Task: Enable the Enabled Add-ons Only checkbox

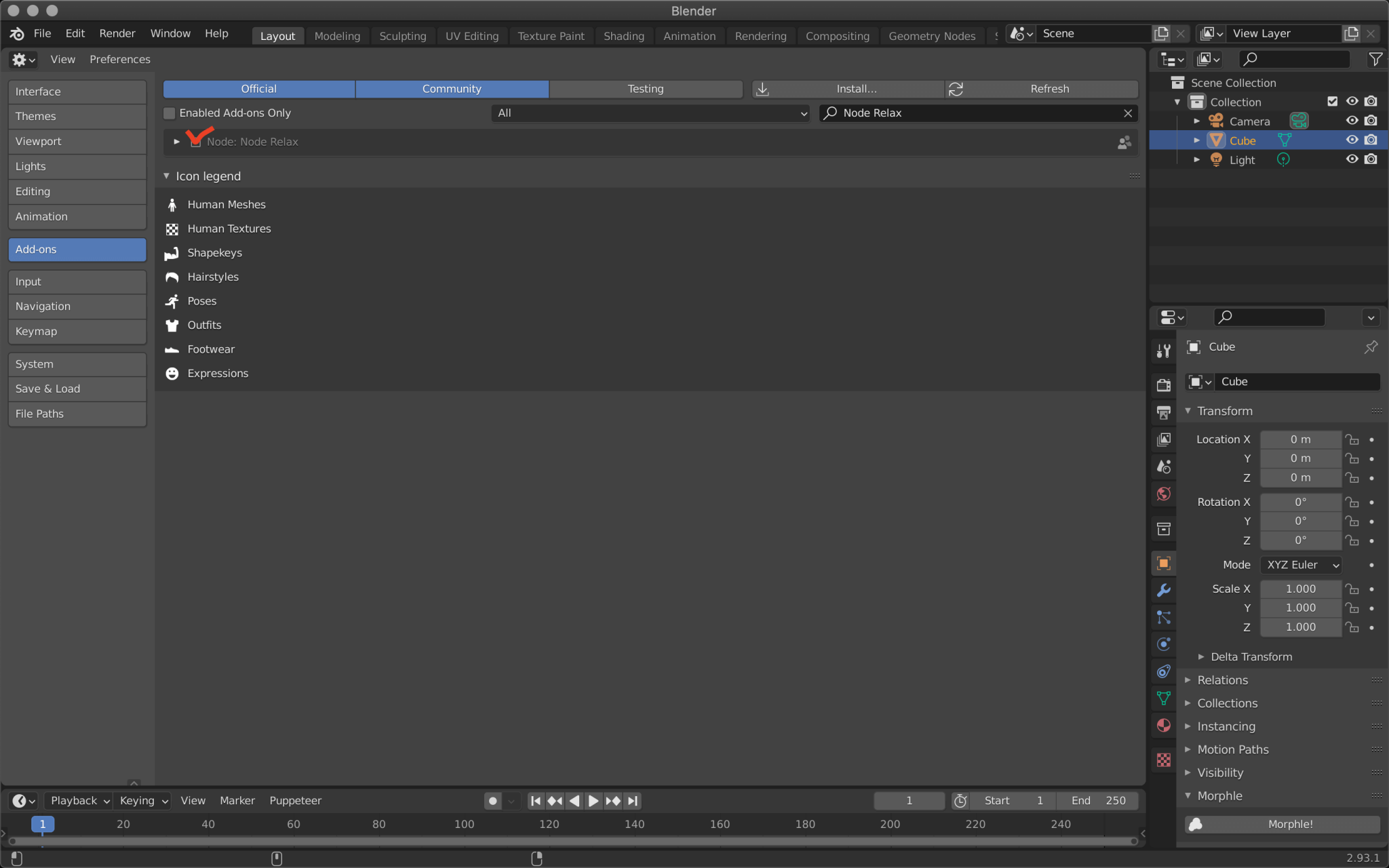Action: pyautogui.click(x=169, y=113)
